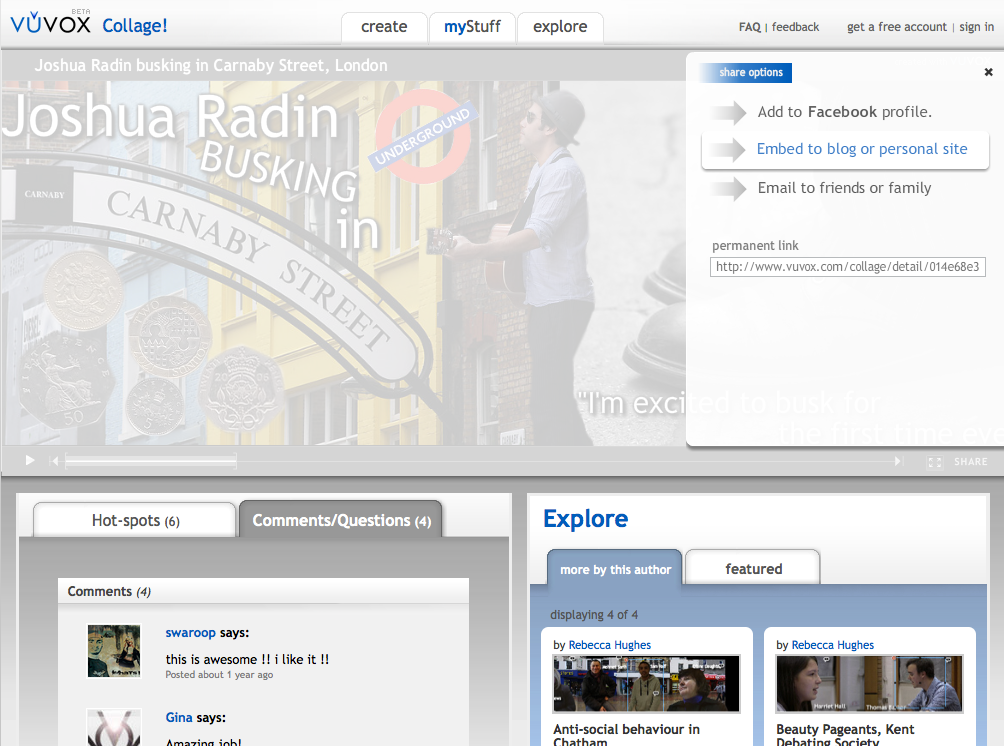Select Embed to blog or personal site

[x=862, y=149]
